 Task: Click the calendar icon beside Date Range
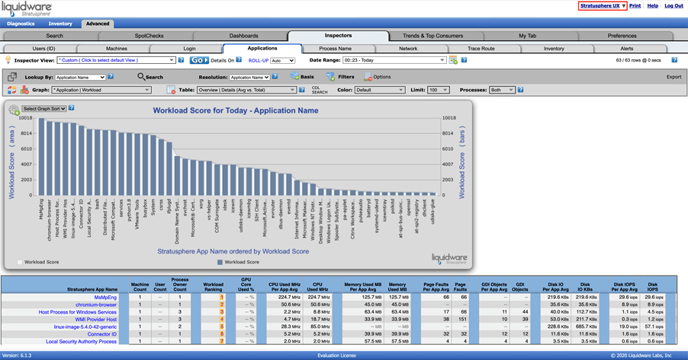(453, 60)
